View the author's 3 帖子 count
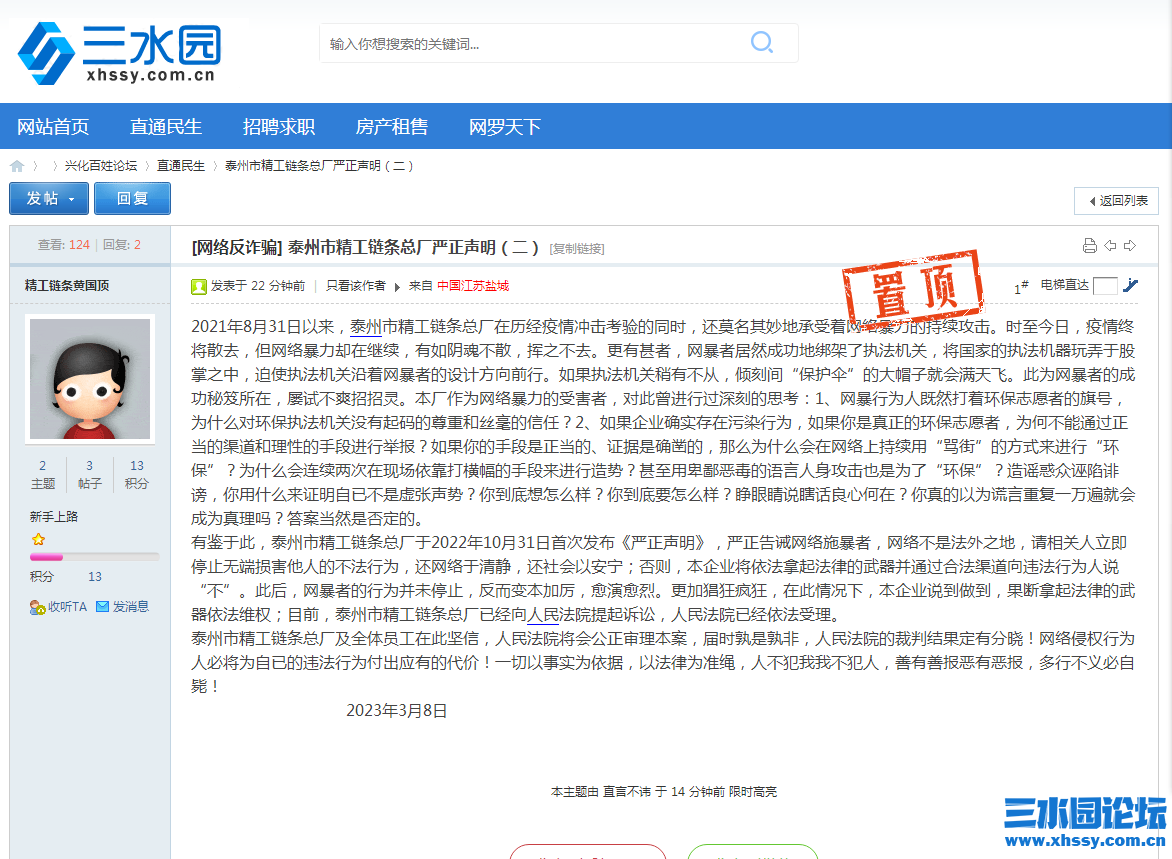 pyautogui.click(x=90, y=475)
